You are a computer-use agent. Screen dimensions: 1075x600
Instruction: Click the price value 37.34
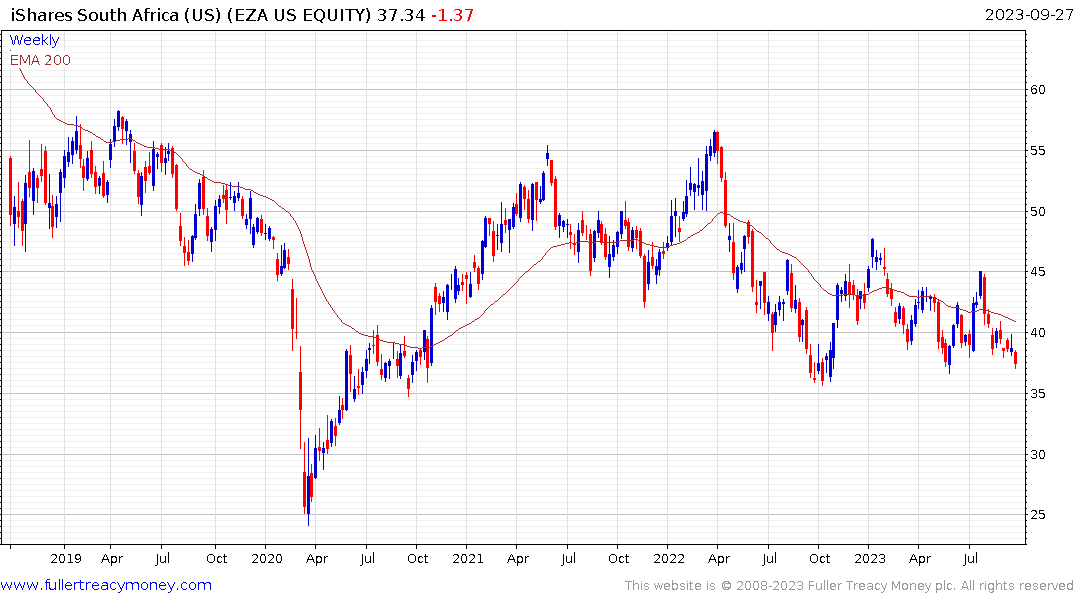401,15
